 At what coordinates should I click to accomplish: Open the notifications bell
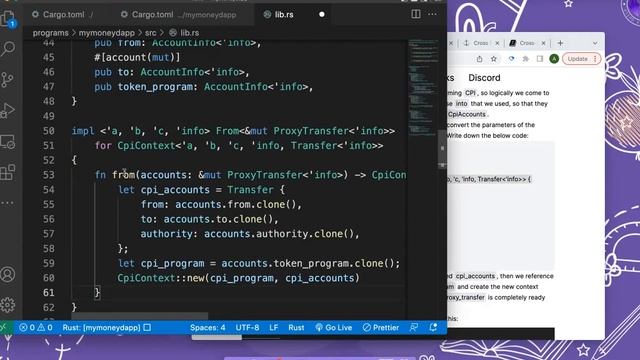pos(433,327)
